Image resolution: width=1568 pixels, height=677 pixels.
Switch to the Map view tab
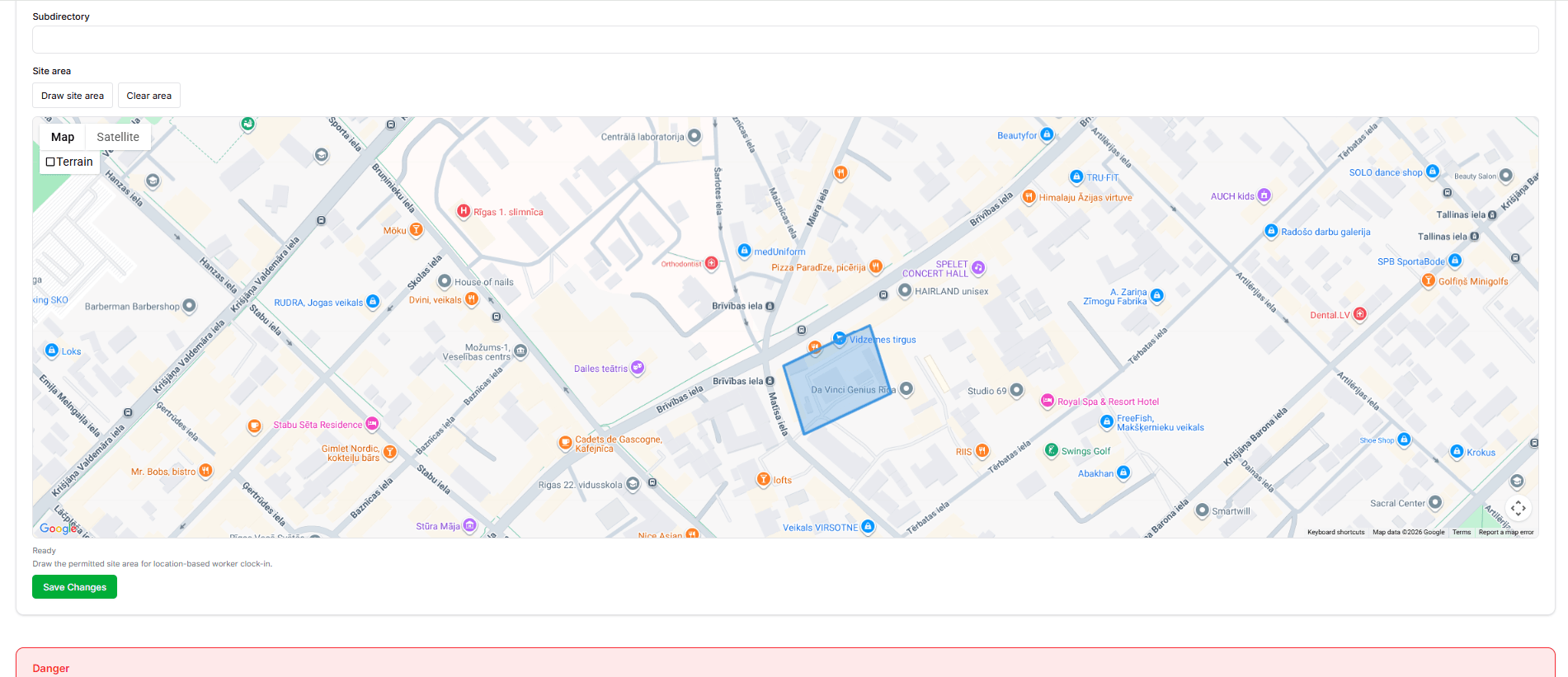pos(63,137)
